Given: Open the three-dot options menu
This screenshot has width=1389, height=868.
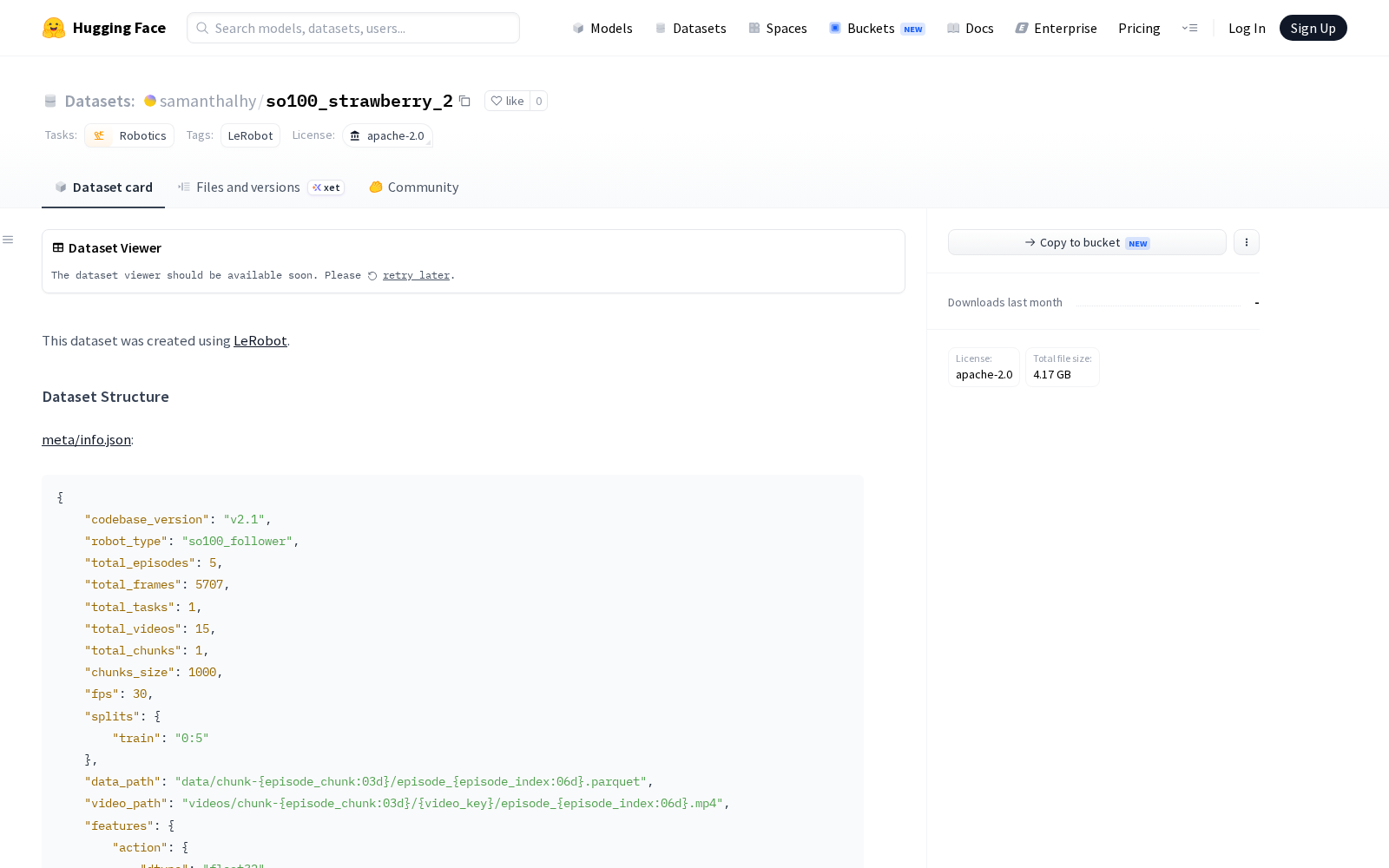Looking at the screenshot, I should [x=1247, y=242].
